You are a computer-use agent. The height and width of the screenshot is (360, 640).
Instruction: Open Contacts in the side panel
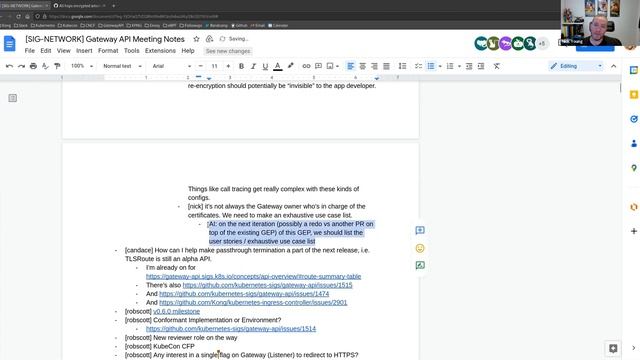click(633, 144)
